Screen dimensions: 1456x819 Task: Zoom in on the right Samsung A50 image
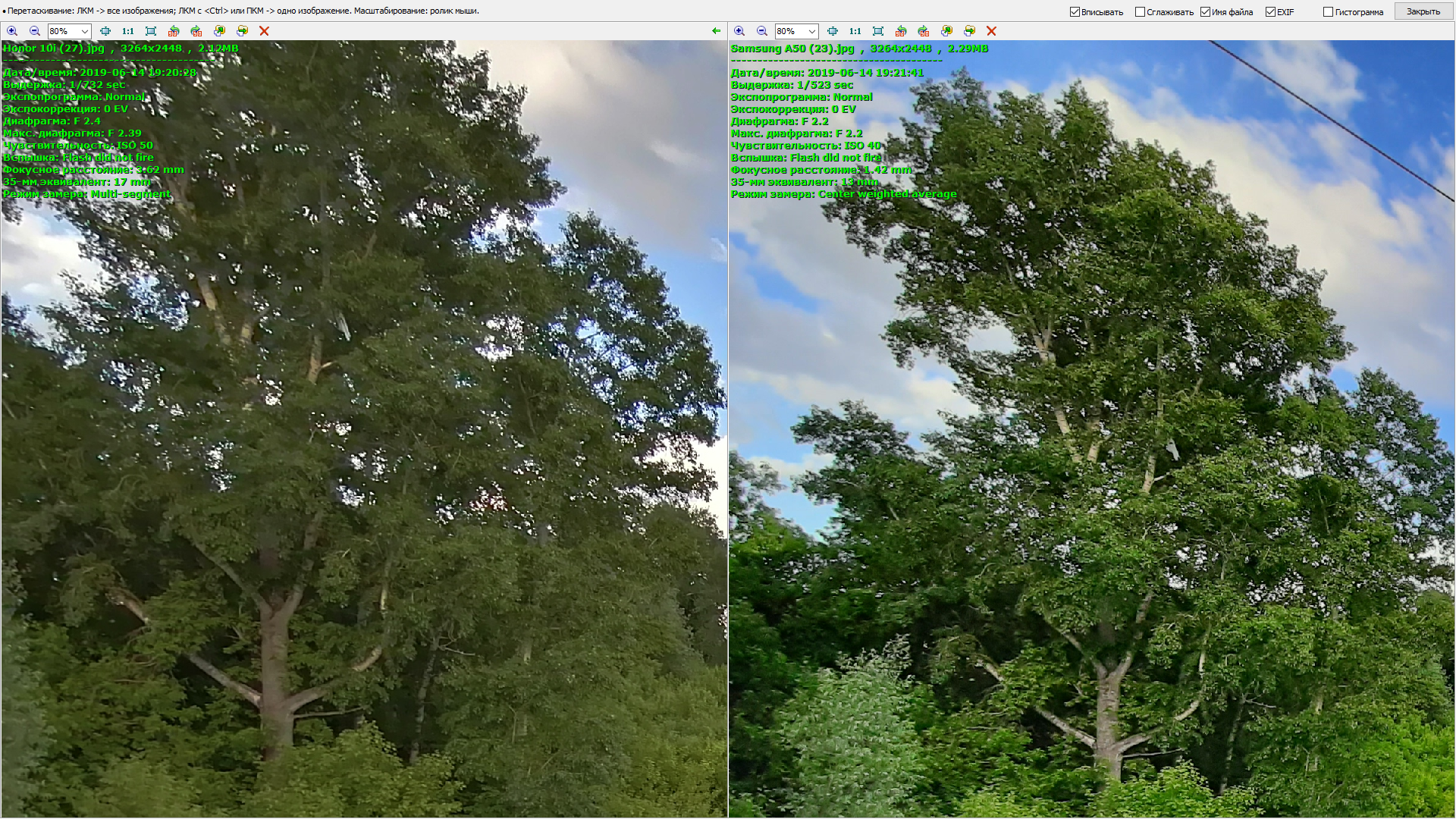739,31
